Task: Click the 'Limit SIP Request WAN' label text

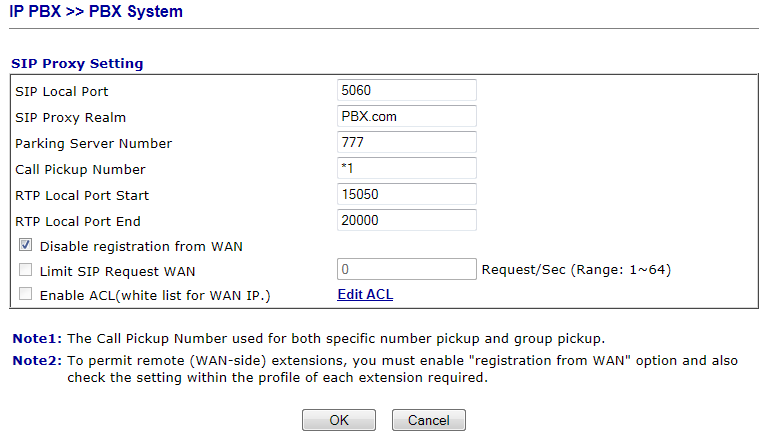Action: (117, 271)
